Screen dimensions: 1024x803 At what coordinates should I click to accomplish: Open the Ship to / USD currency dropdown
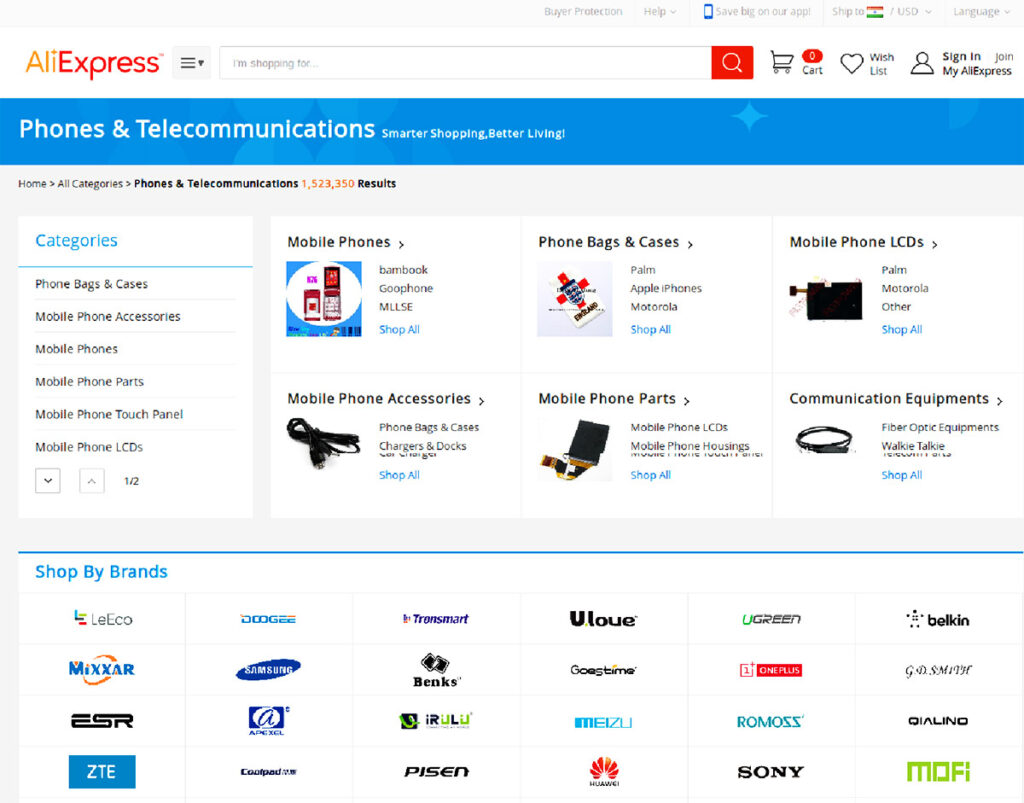pos(882,12)
